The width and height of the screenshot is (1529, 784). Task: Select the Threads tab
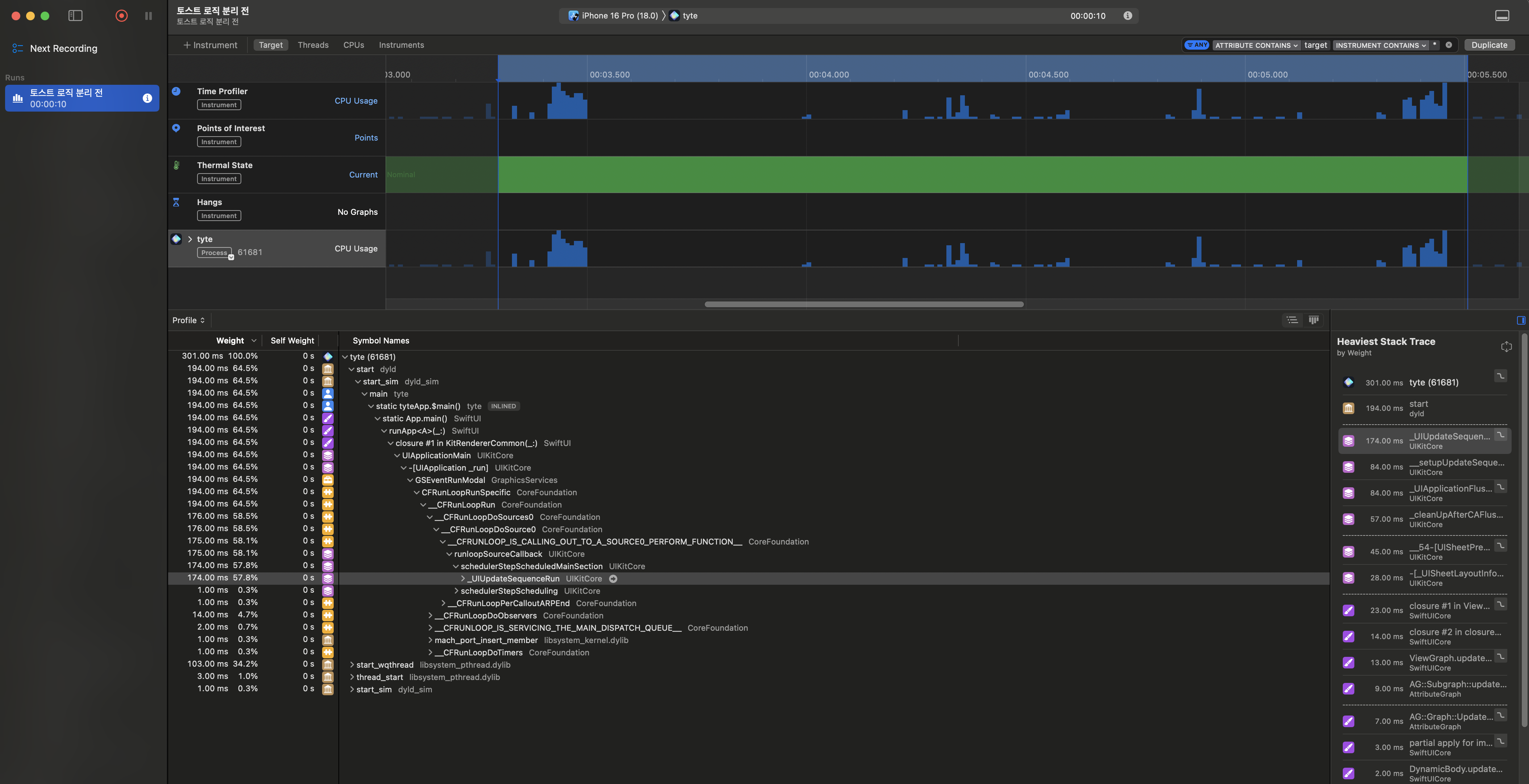point(313,45)
